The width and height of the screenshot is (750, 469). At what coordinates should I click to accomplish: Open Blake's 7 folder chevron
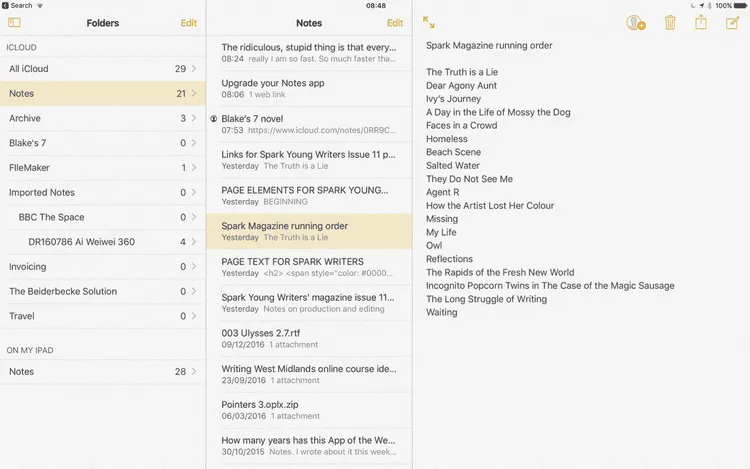click(194, 142)
